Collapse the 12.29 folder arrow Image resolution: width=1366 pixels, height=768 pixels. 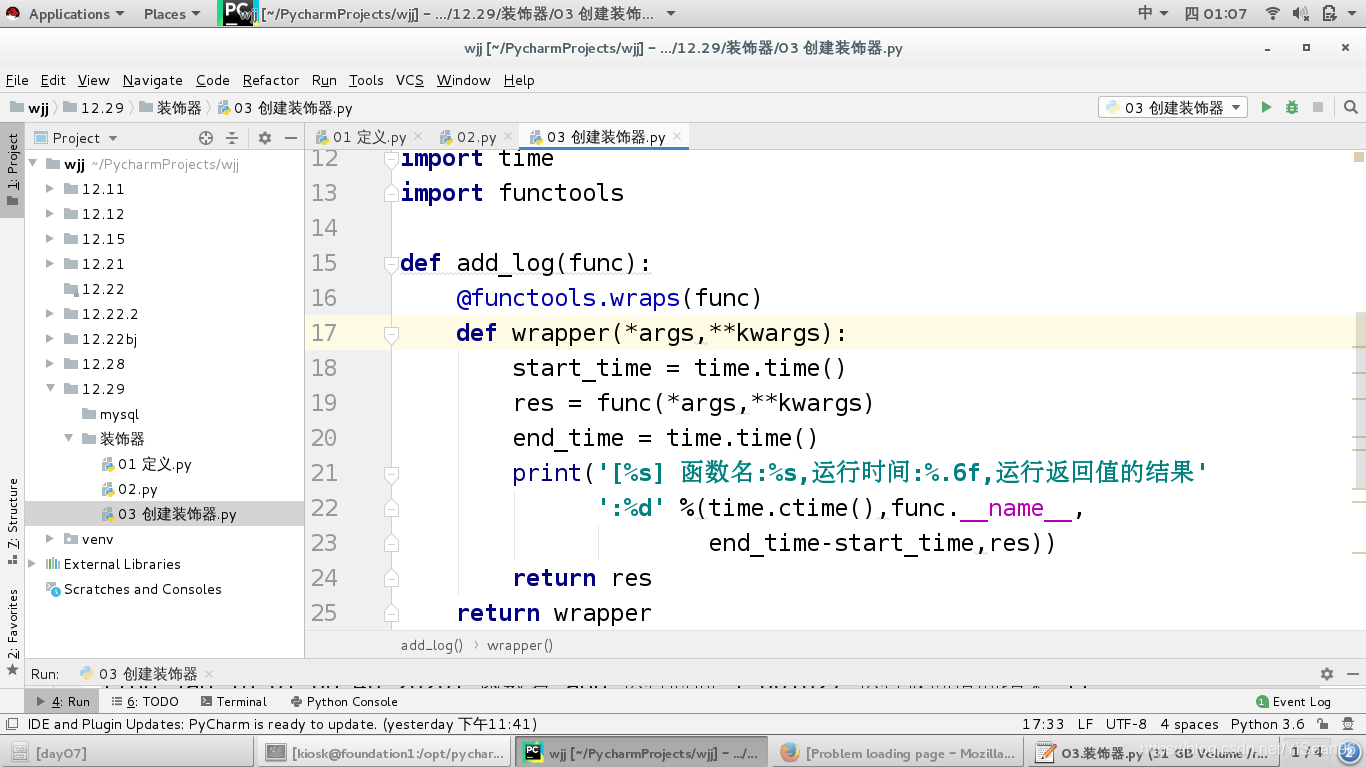(x=50, y=389)
